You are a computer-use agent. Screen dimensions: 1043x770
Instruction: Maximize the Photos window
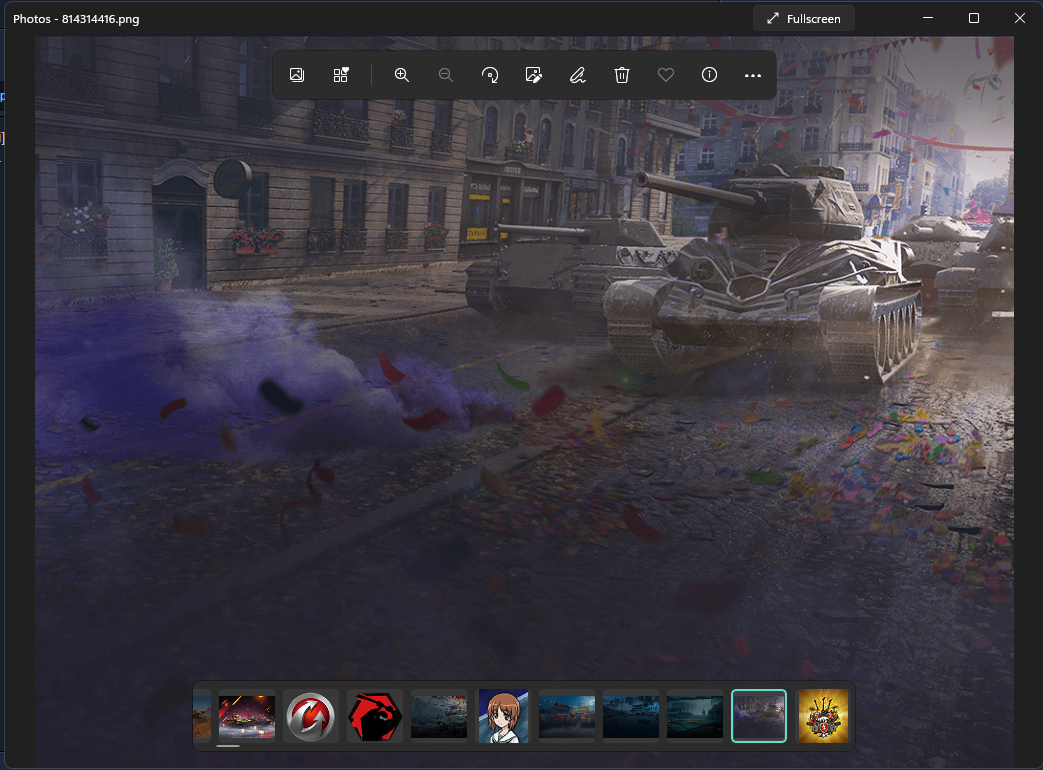pos(974,18)
